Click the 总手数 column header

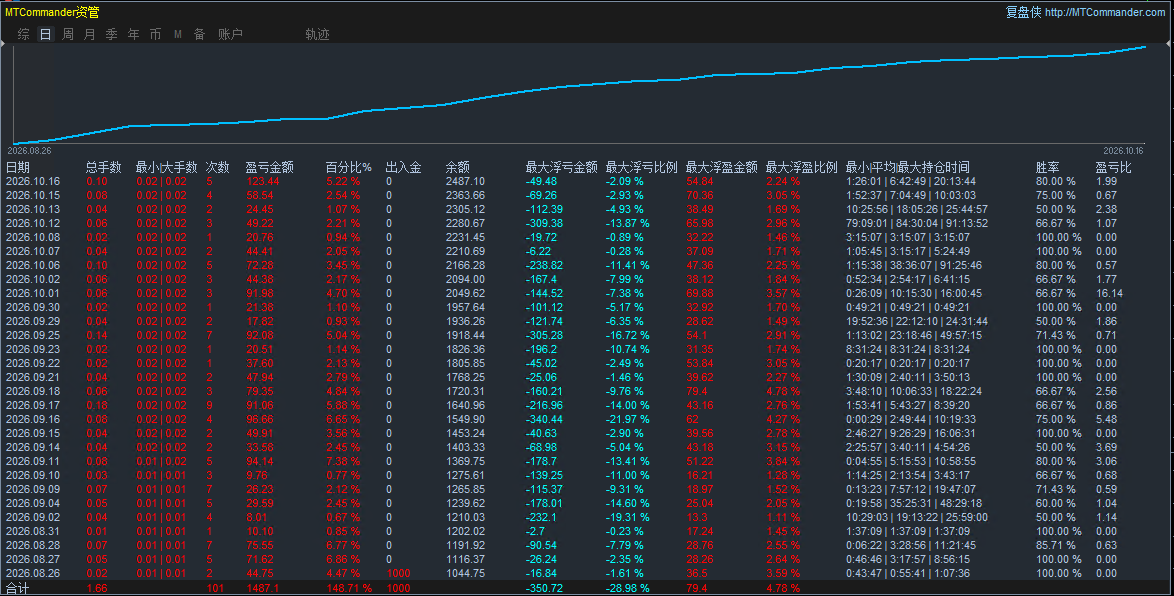point(103,167)
